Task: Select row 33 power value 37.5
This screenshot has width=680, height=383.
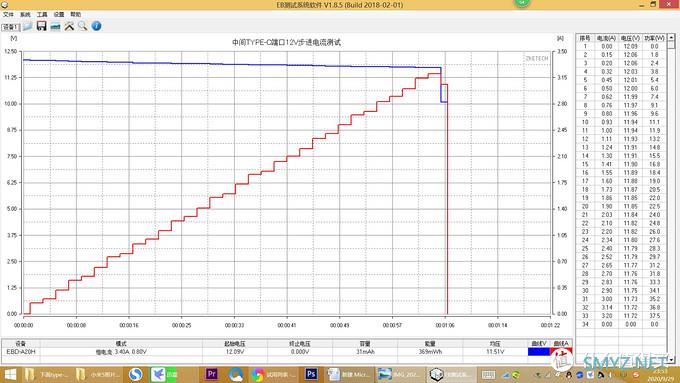Action: (654, 316)
